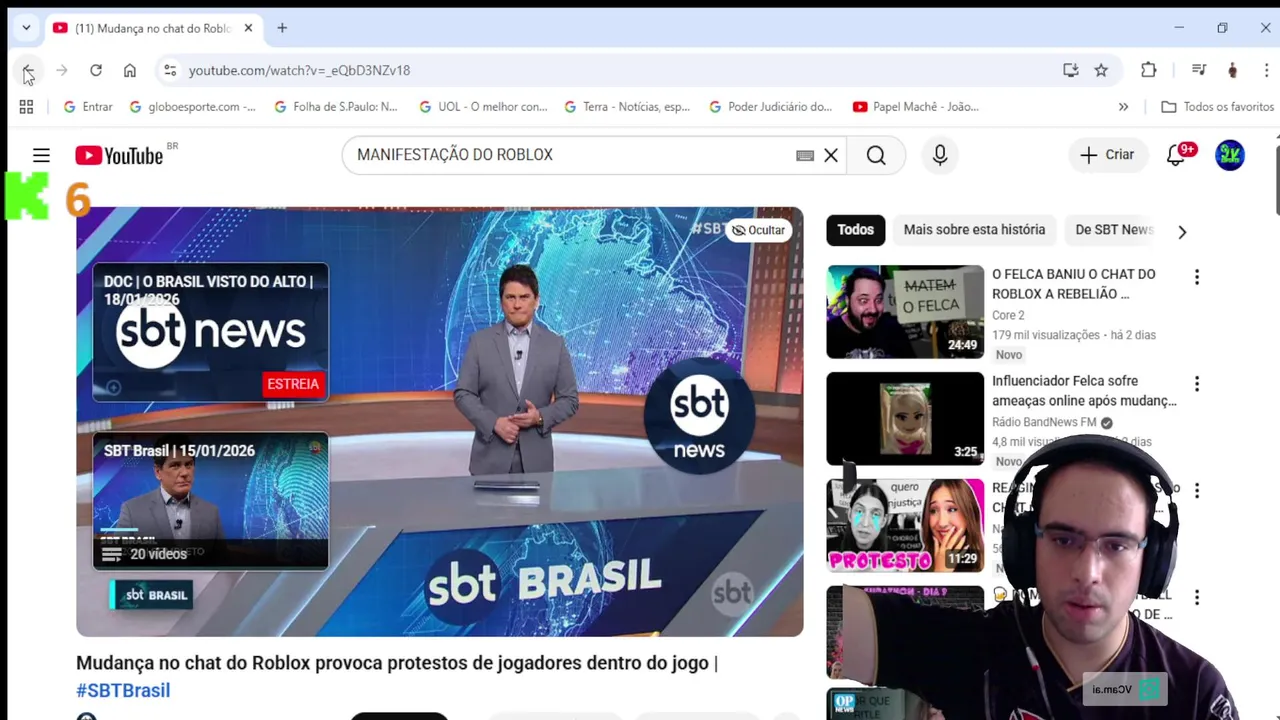Submit search with magnifying glass button
The width and height of the screenshot is (1280, 720).
[876, 155]
